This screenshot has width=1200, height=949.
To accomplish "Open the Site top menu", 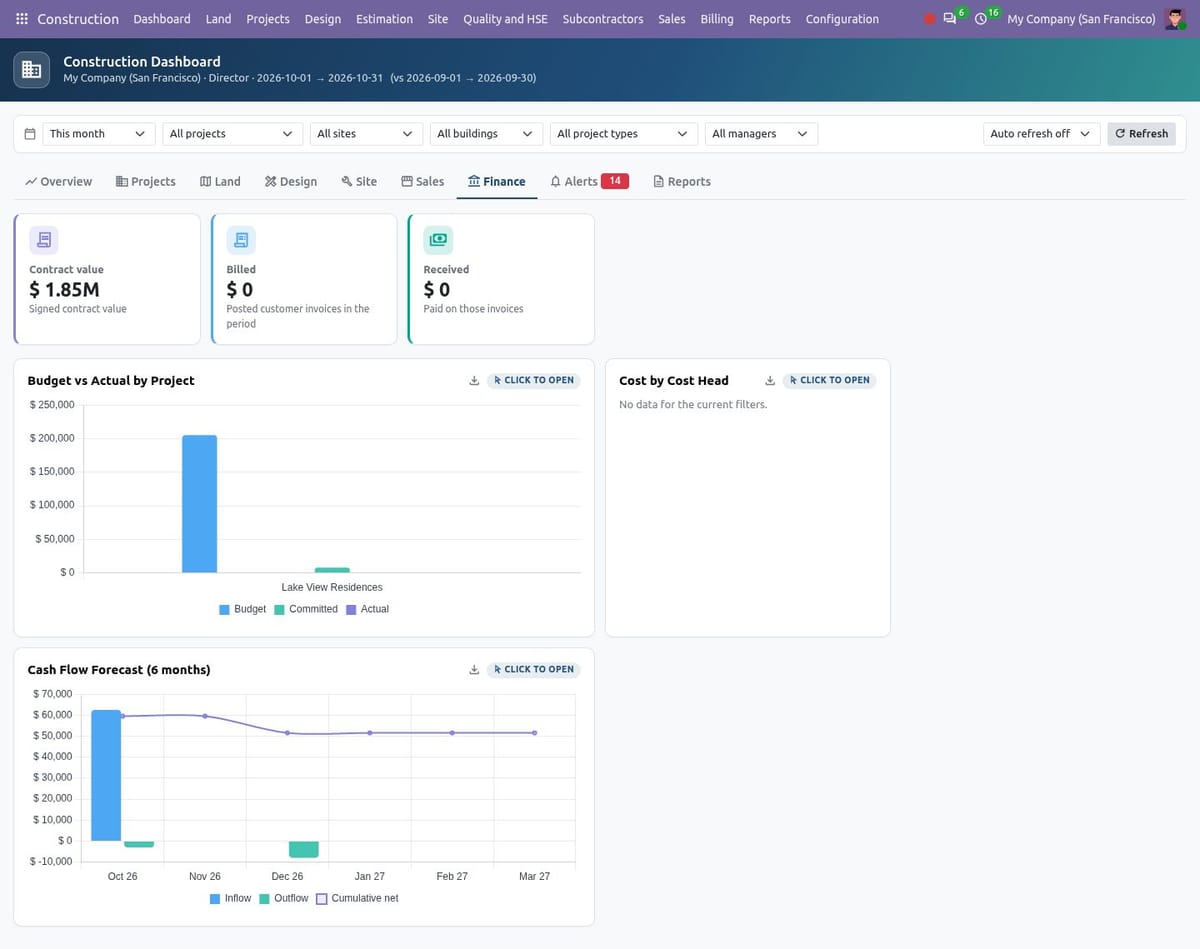I will pyautogui.click(x=438, y=19).
